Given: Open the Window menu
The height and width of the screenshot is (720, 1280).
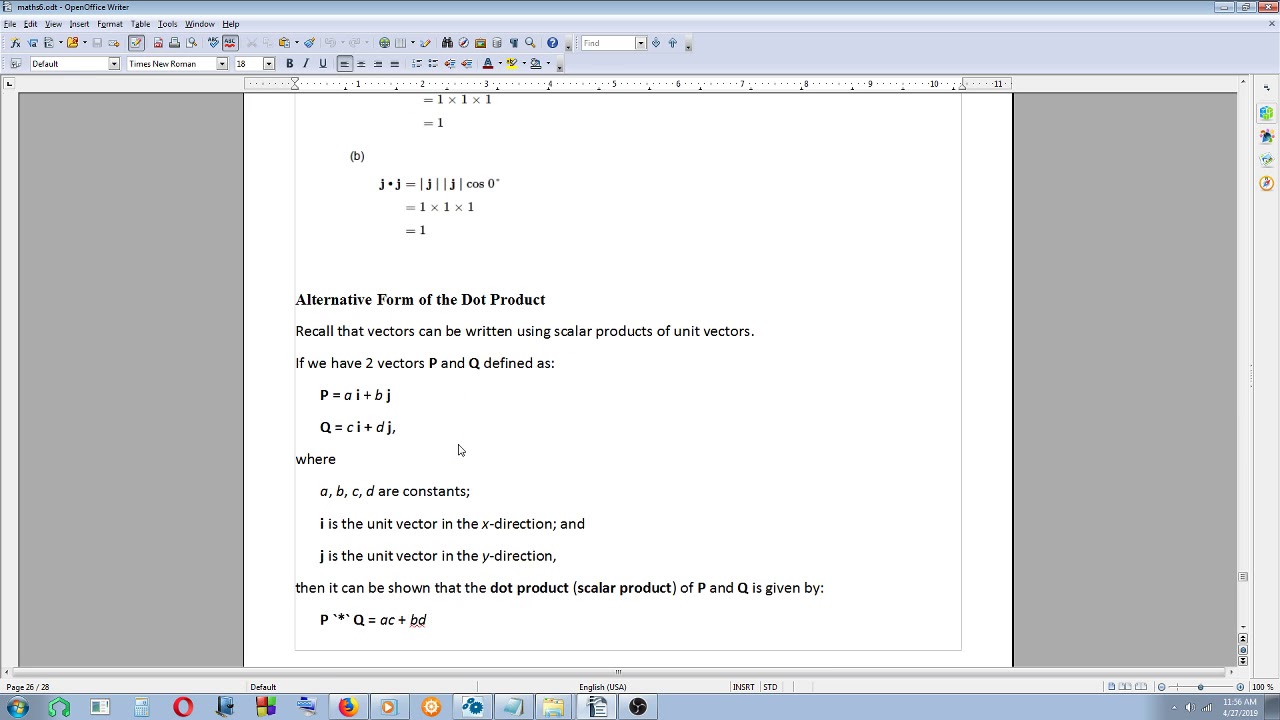Looking at the screenshot, I should point(199,24).
